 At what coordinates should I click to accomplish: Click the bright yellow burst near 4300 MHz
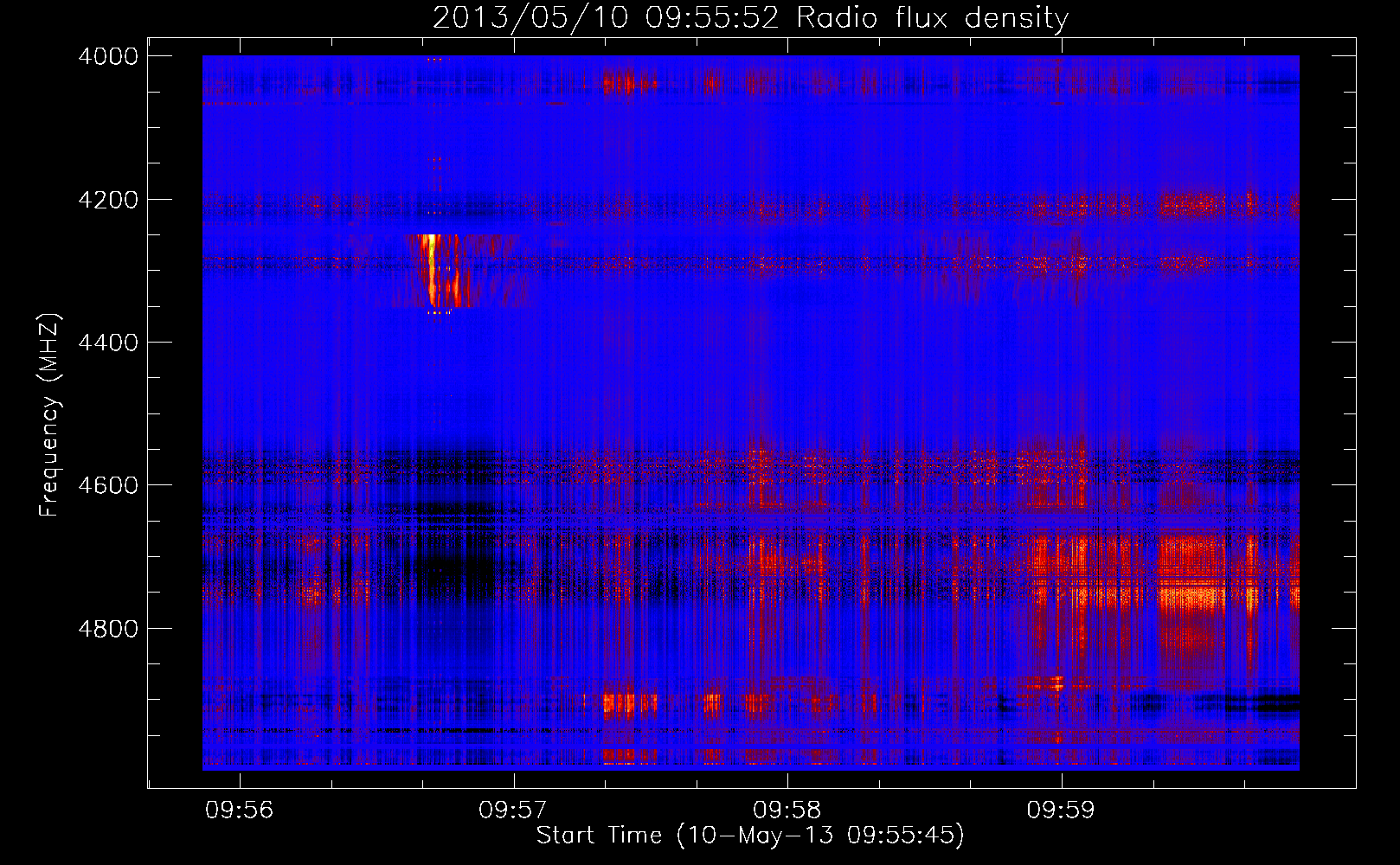pos(430,268)
